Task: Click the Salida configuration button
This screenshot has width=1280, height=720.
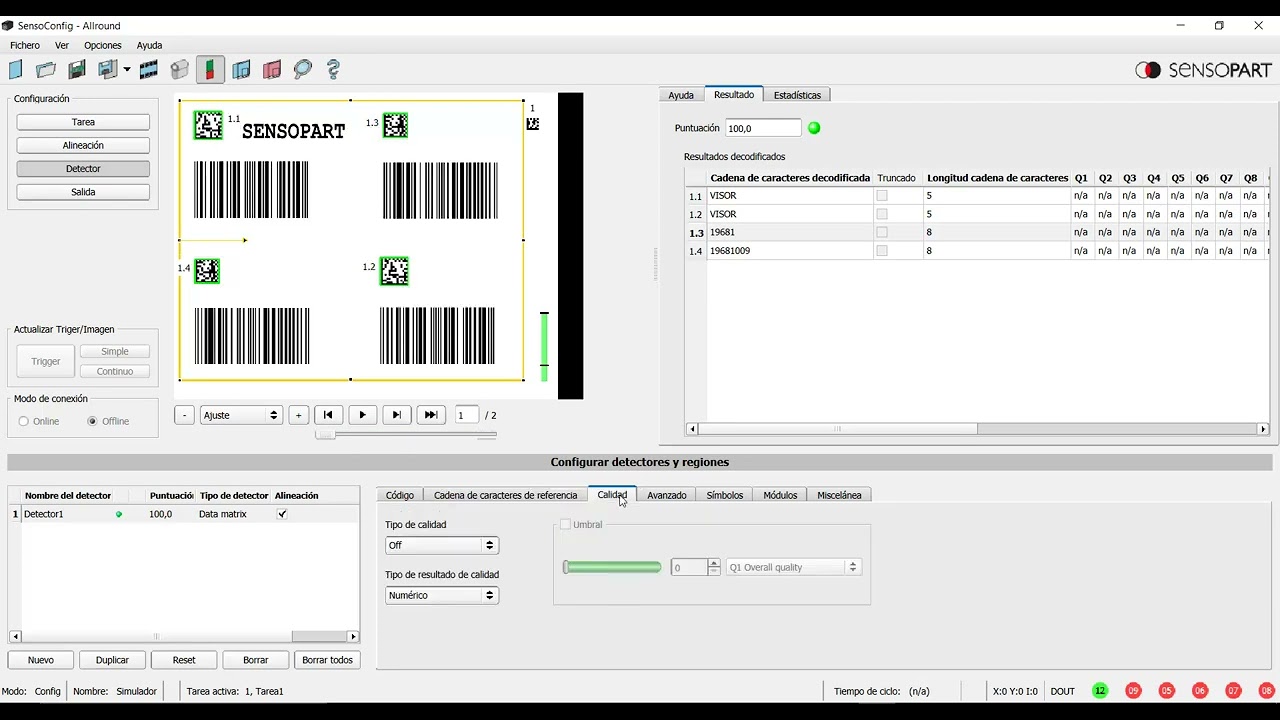Action: click(x=83, y=192)
